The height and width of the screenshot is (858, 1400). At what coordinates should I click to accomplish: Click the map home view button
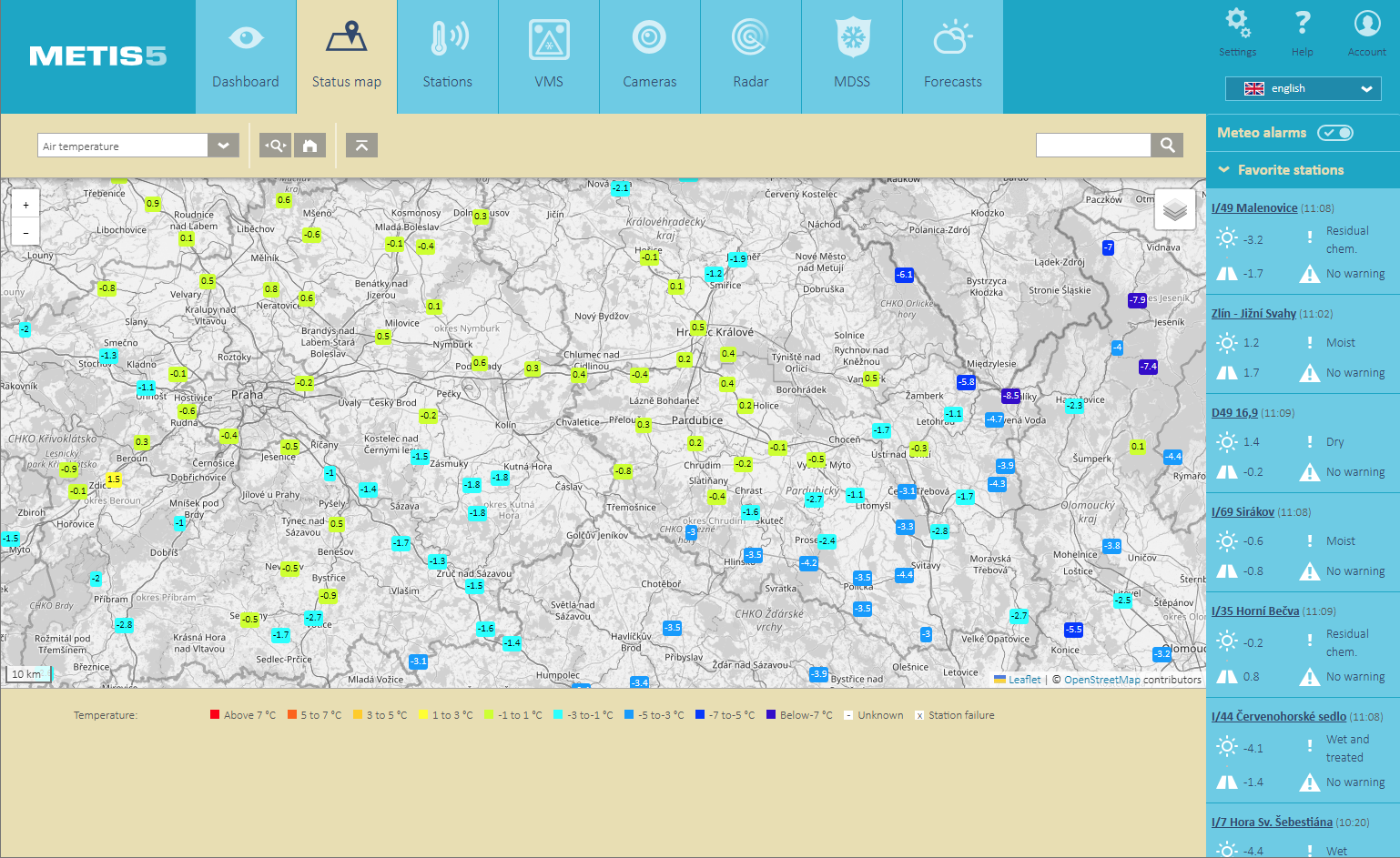[x=309, y=146]
